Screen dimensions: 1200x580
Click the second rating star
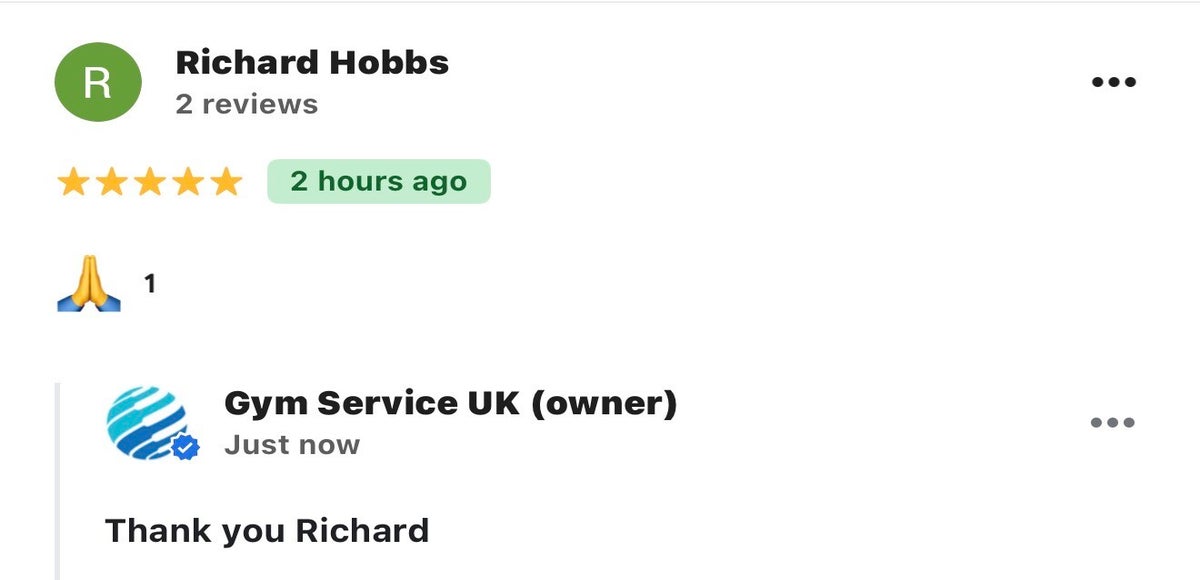click(111, 182)
